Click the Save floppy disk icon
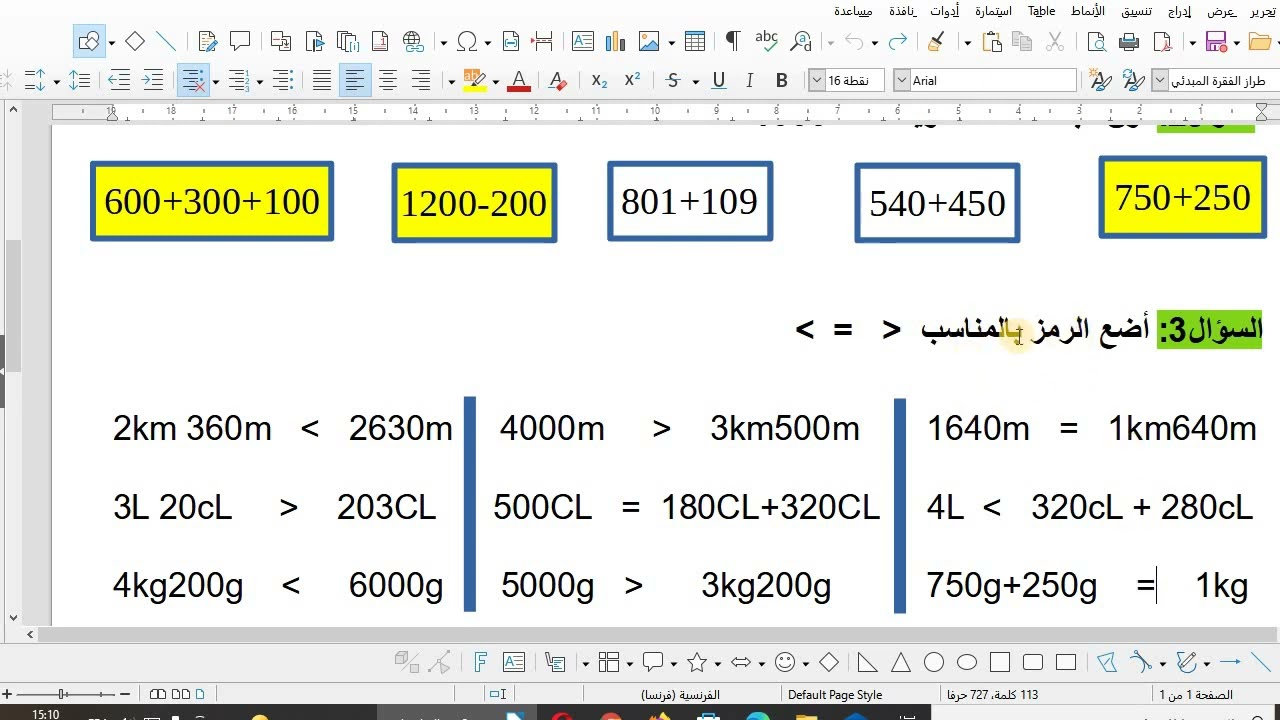 pos(1216,42)
